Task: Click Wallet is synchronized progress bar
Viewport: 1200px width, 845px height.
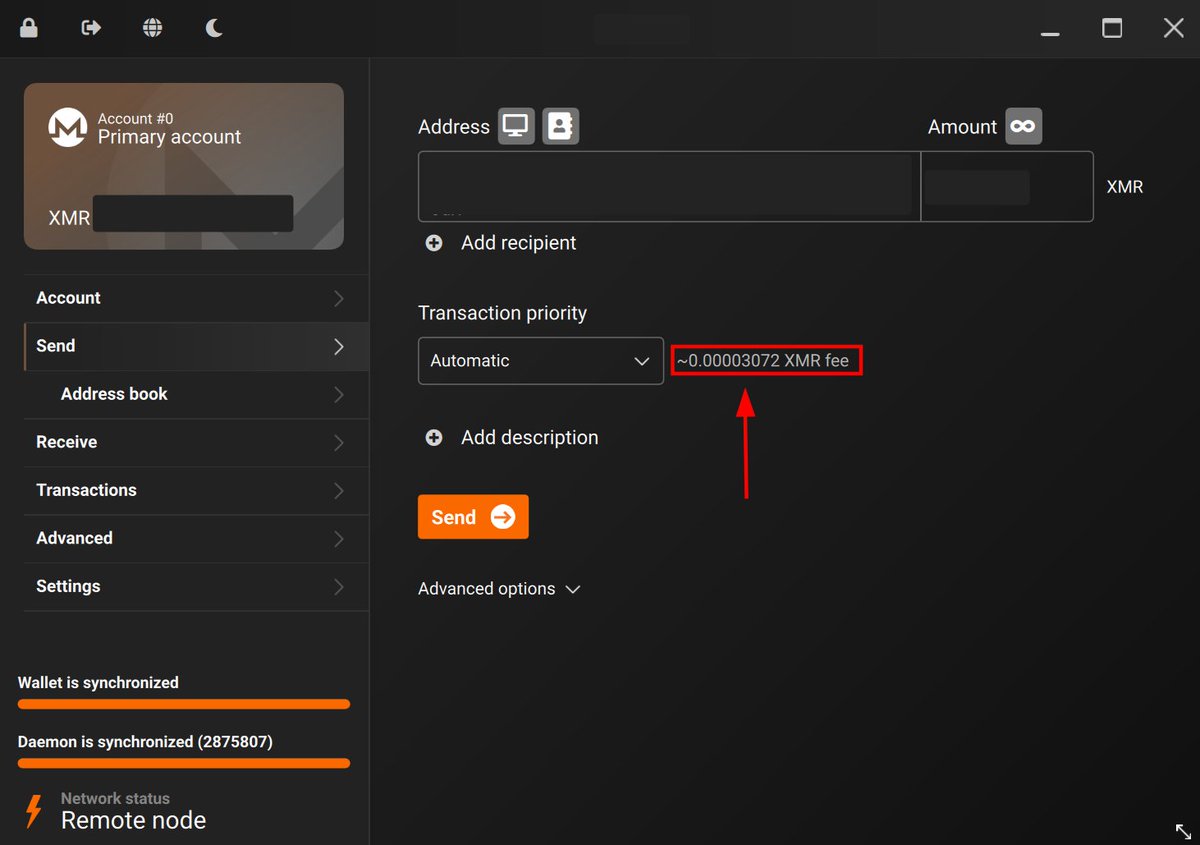Action: [184, 704]
